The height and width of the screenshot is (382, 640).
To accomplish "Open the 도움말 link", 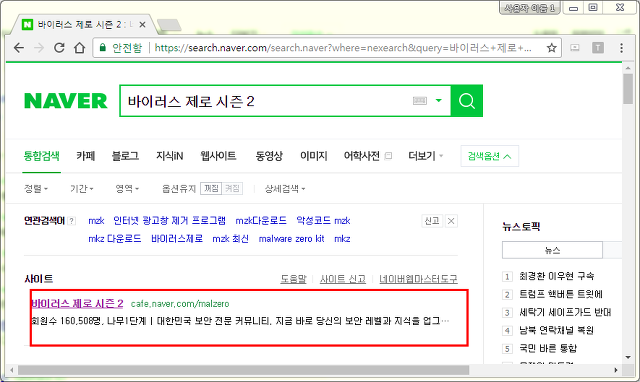I will tap(293, 279).
